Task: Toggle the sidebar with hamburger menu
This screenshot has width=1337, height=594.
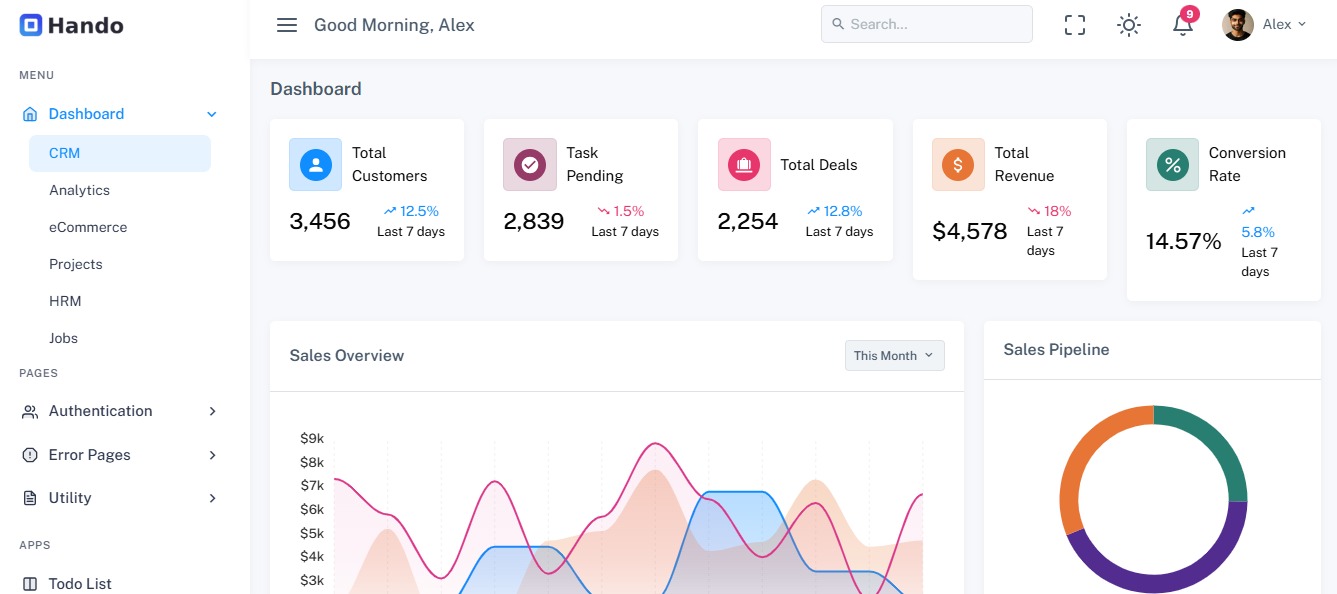Action: point(287,25)
